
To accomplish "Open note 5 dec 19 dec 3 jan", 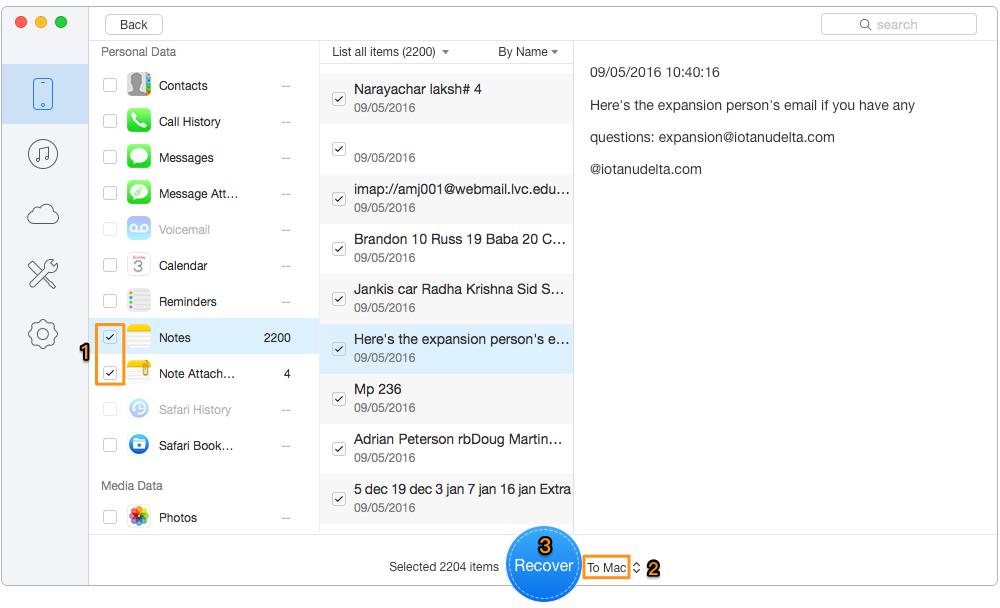I will tap(446, 498).
